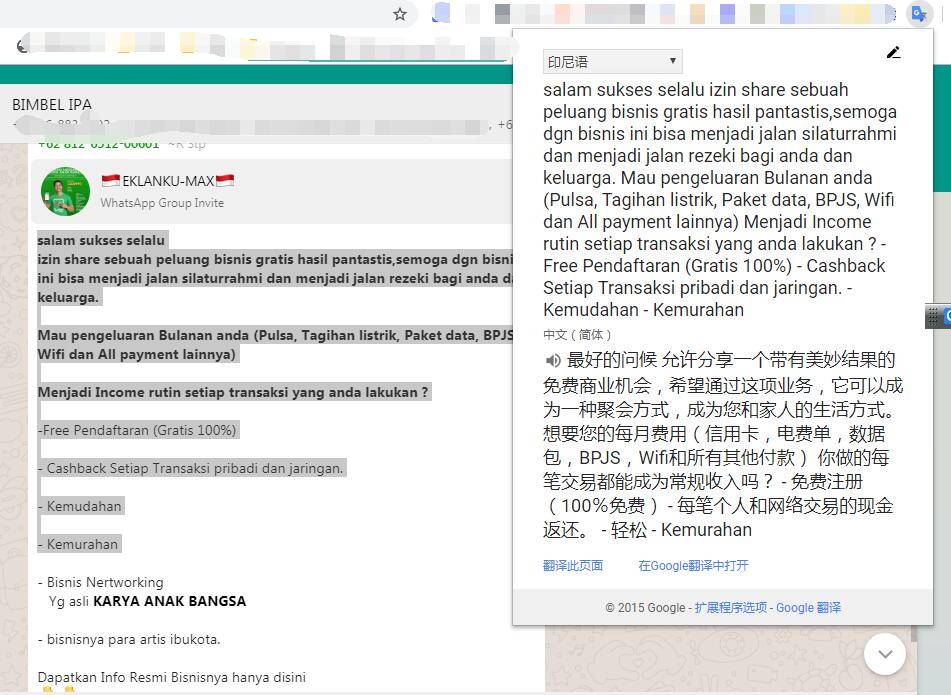The image size is (951, 695).
Task: Click the 翻译此页面 link
Action: coord(573,565)
